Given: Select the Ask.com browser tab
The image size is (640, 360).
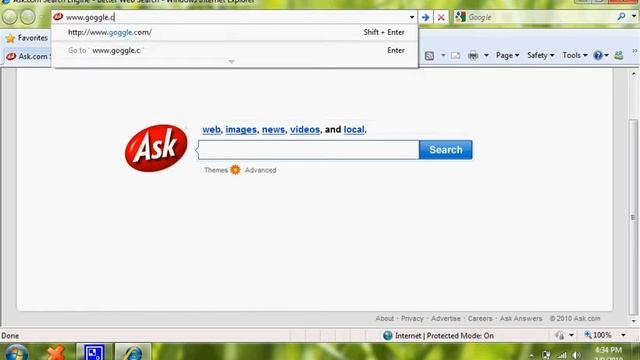Looking at the screenshot, I should pyautogui.click(x=28, y=56).
